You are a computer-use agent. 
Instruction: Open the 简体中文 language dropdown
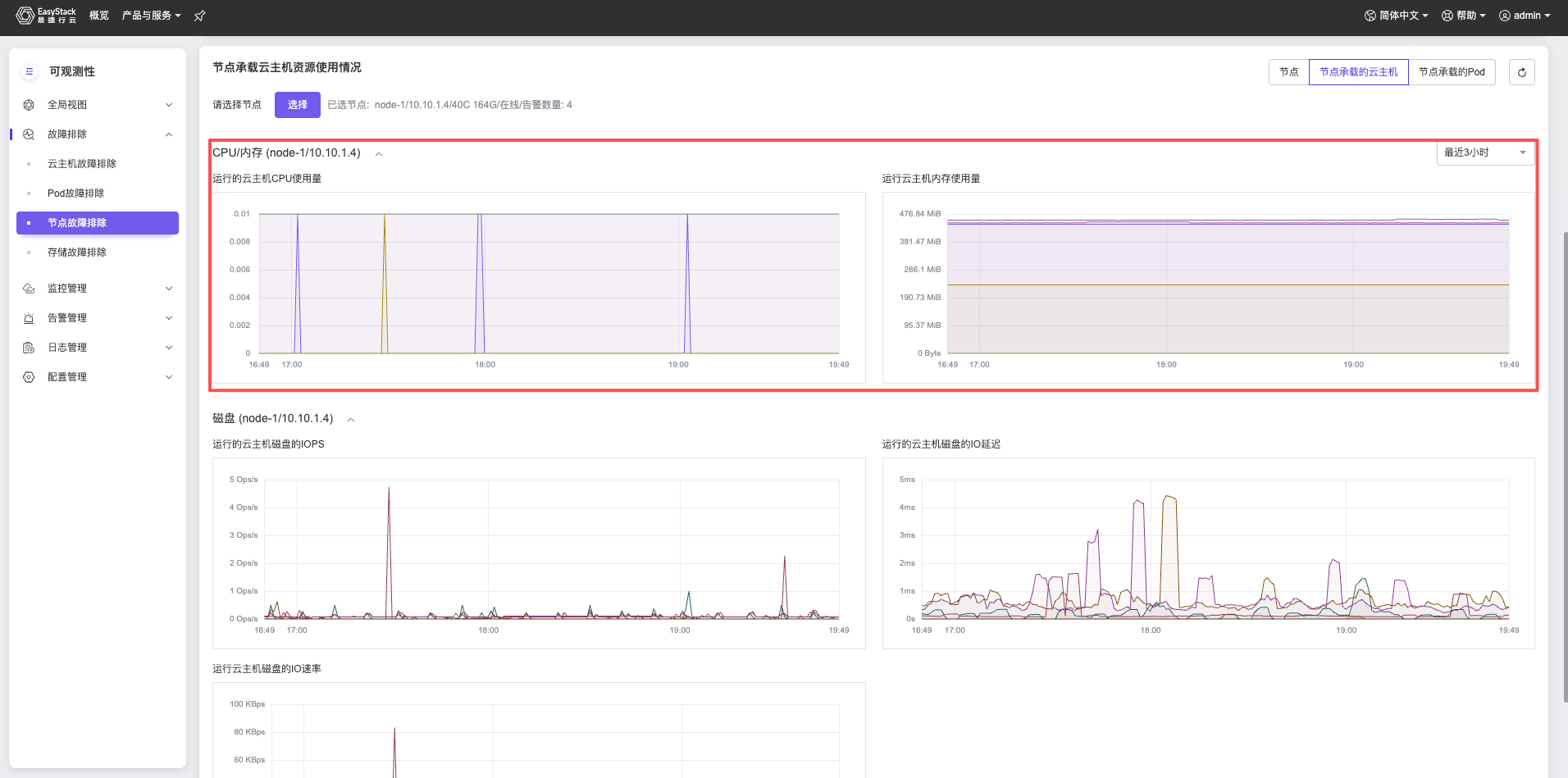(x=1396, y=16)
